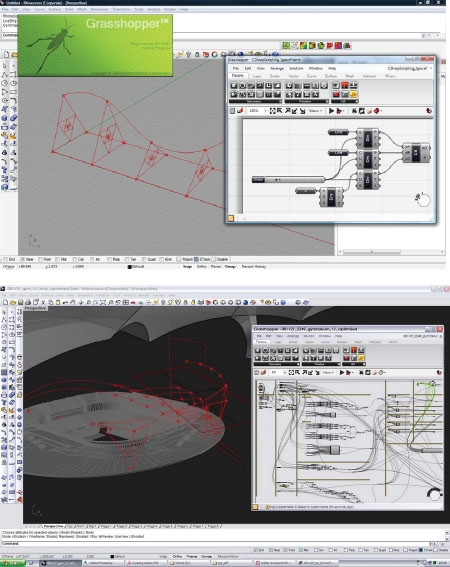Image resolution: width=450 pixels, height=567 pixels.
Task: Select the C# script component on upper Grasshopper canvas
Action: click(416, 152)
